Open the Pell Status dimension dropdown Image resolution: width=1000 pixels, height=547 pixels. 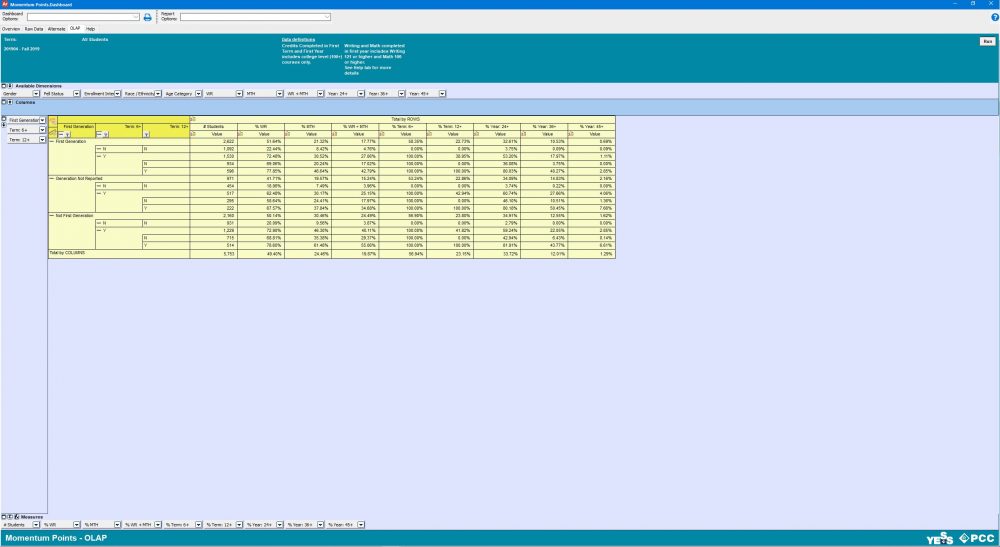pyautogui.click(x=77, y=94)
